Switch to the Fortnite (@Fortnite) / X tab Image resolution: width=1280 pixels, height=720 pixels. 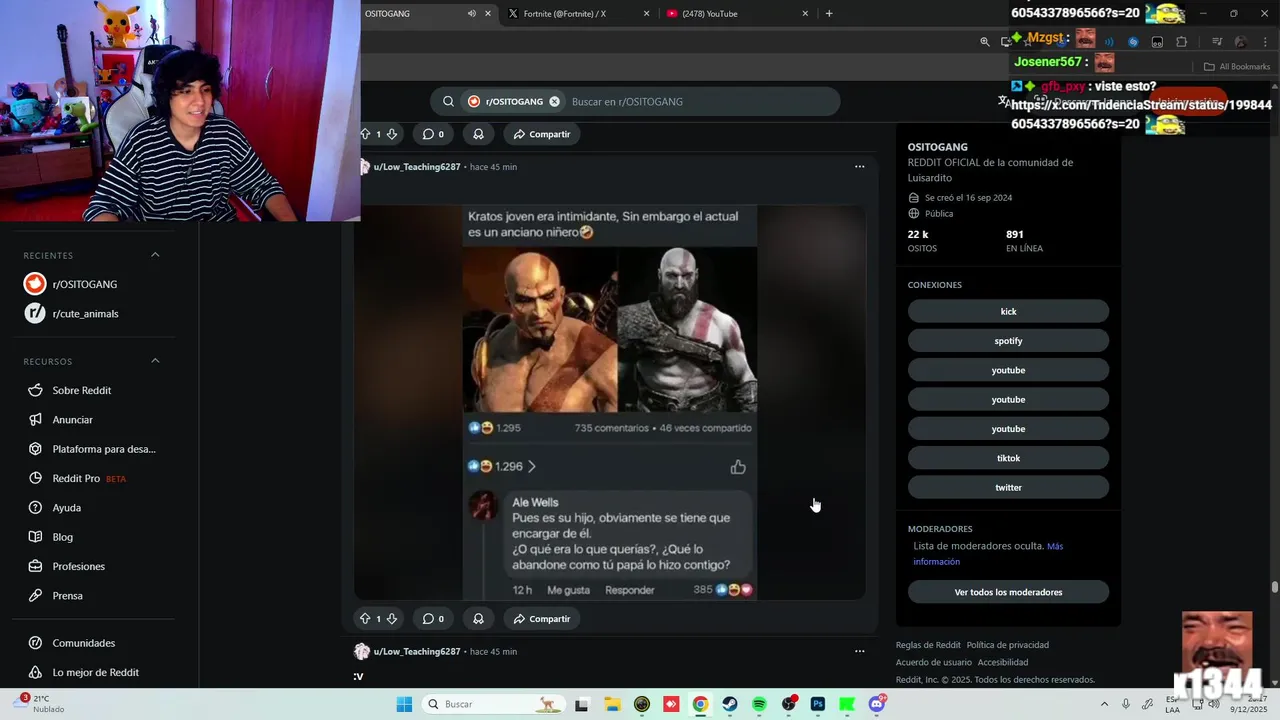pos(565,14)
